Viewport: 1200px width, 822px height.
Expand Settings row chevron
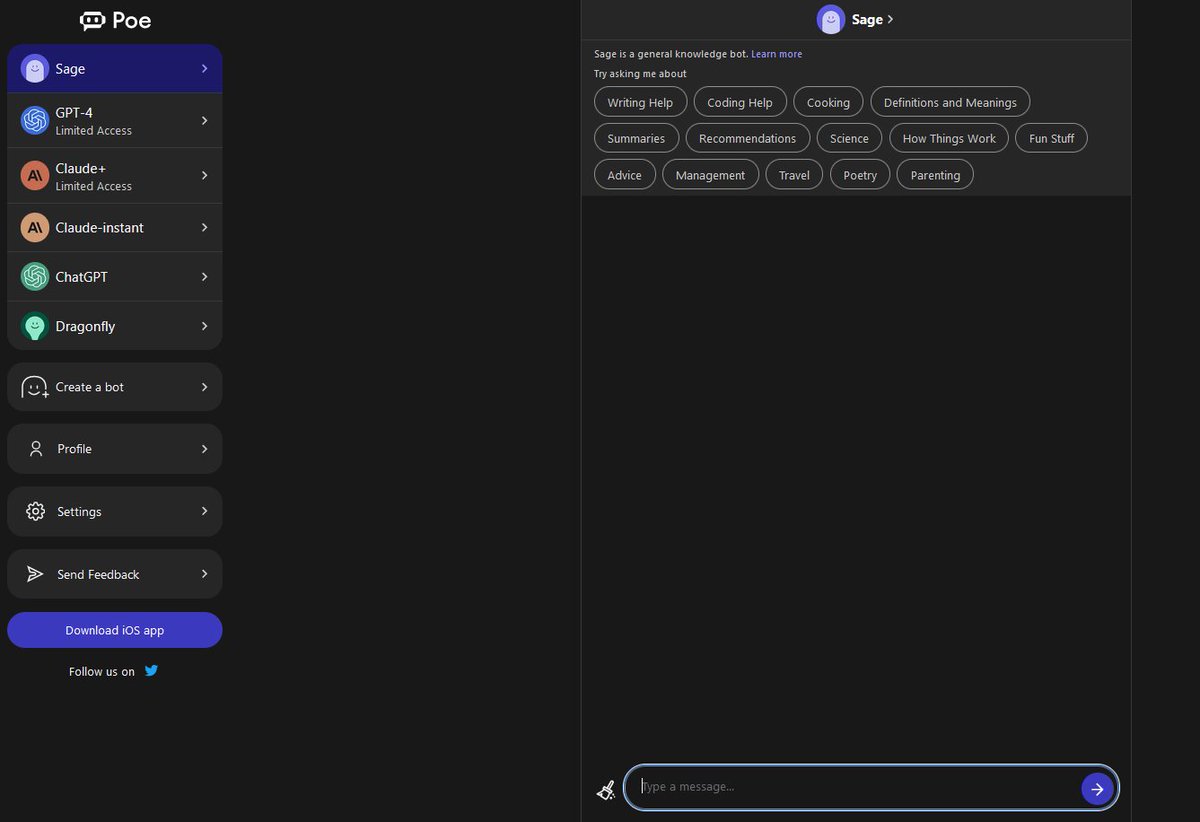pos(204,511)
